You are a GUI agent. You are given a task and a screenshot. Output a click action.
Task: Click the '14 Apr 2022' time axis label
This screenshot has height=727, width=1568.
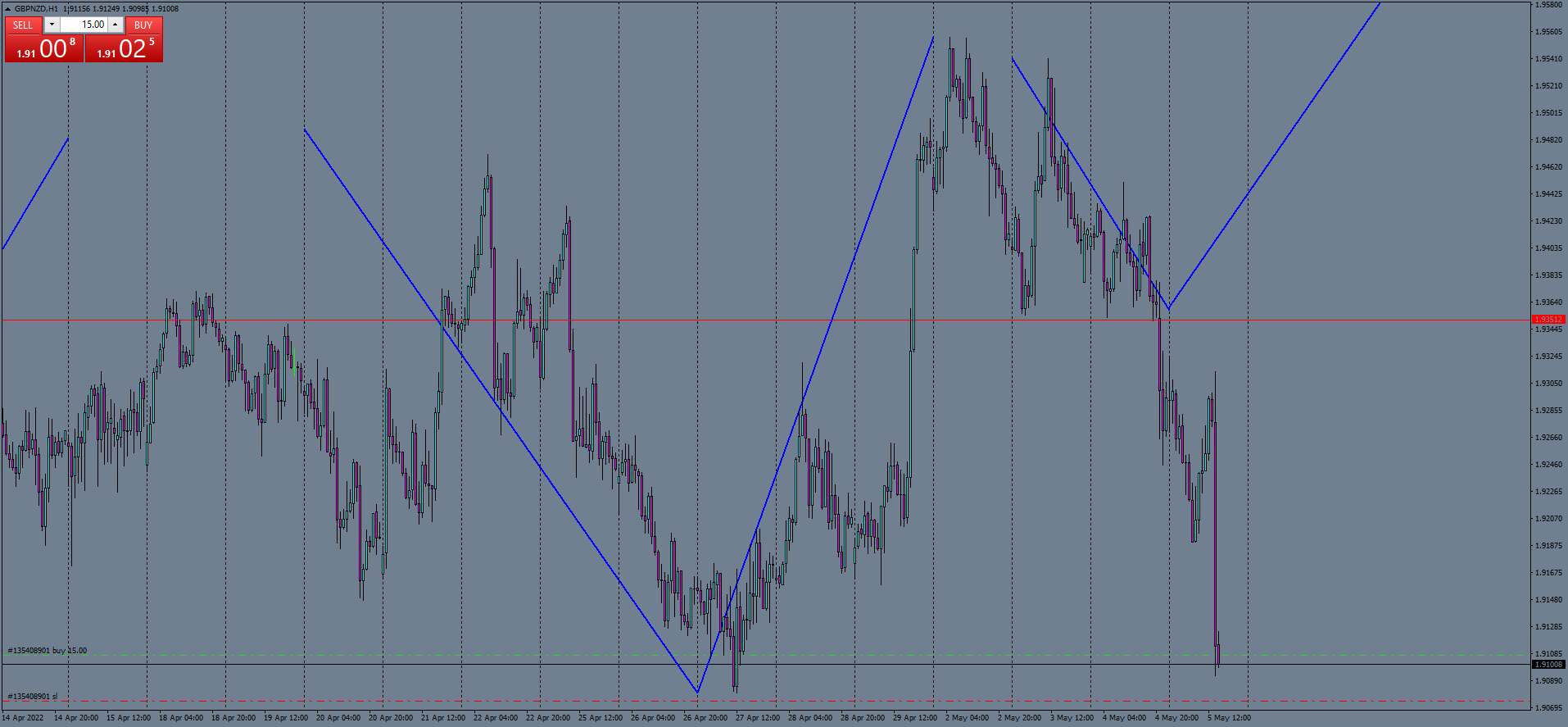(23, 718)
